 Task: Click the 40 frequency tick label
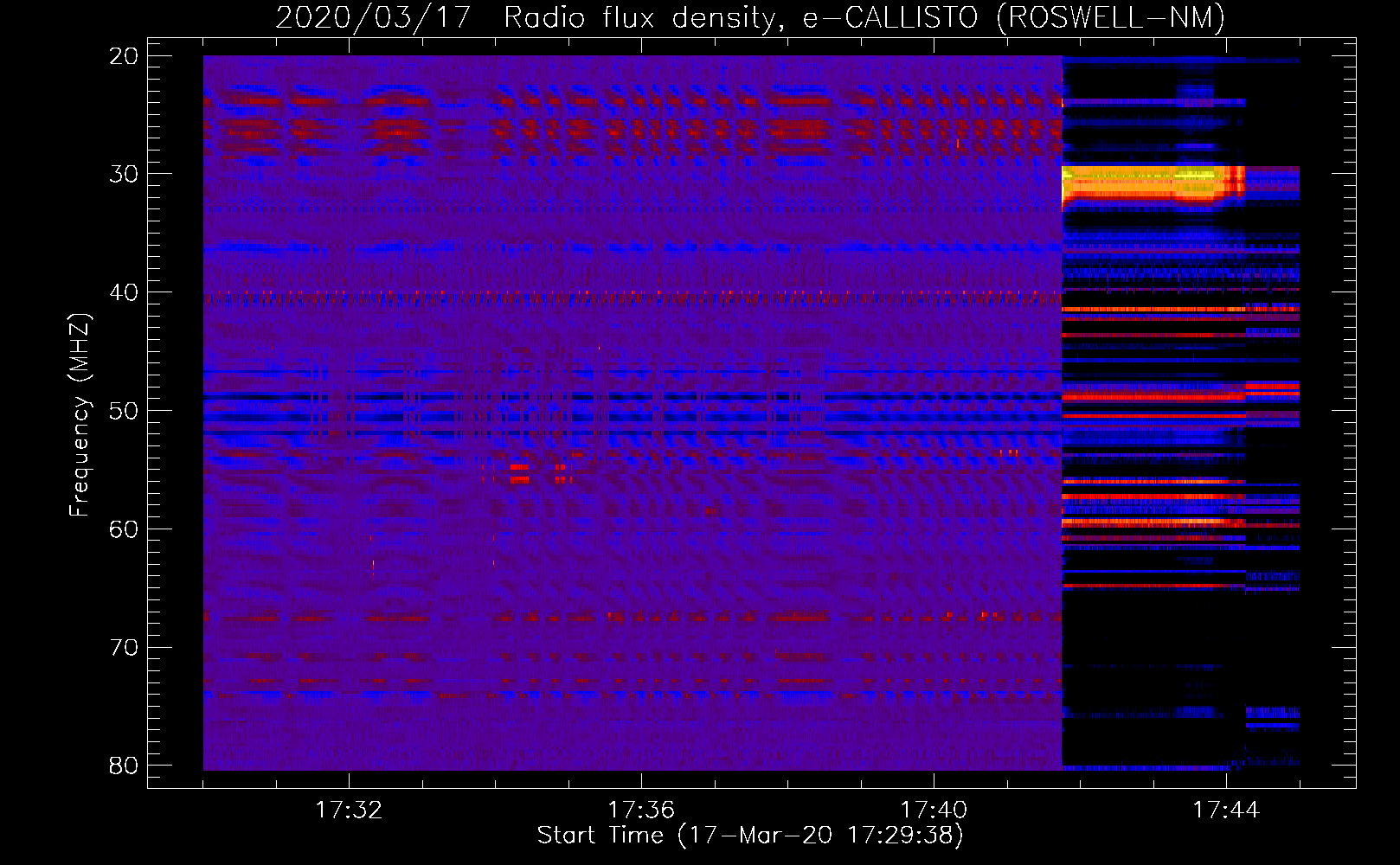tap(124, 292)
